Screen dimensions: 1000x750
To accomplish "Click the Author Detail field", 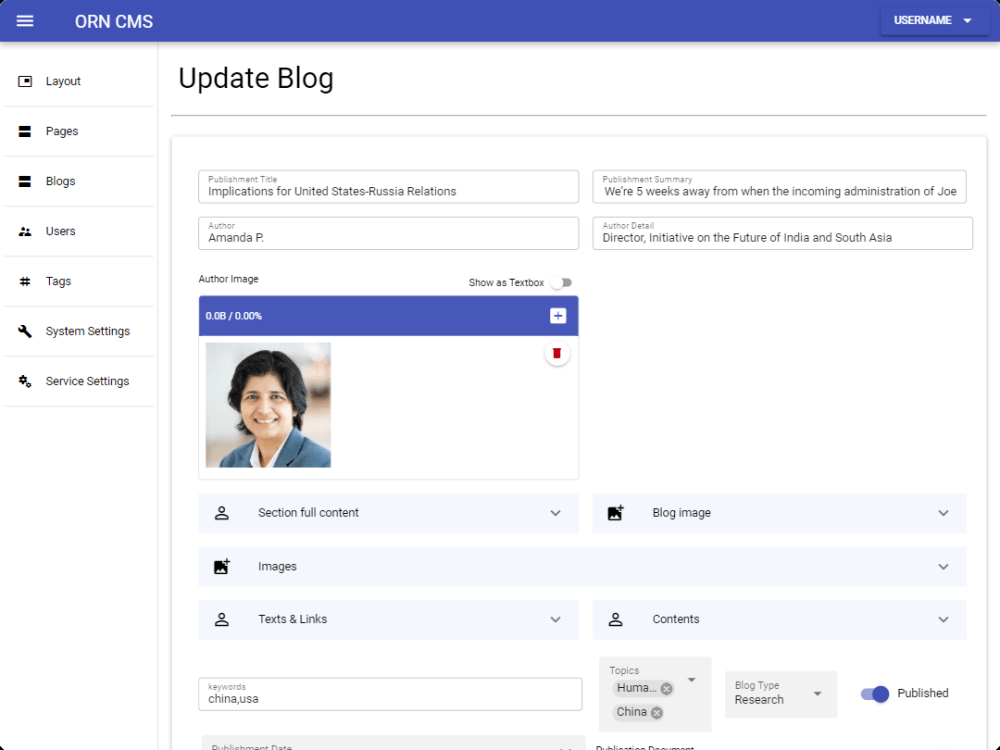I will point(783,233).
